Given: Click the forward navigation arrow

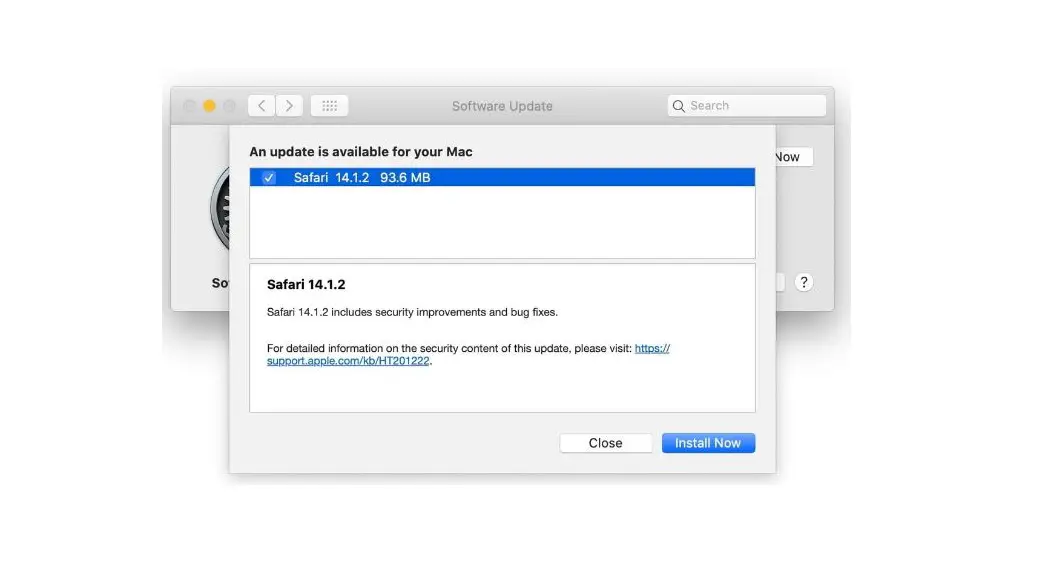Looking at the screenshot, I should [289, 105].
